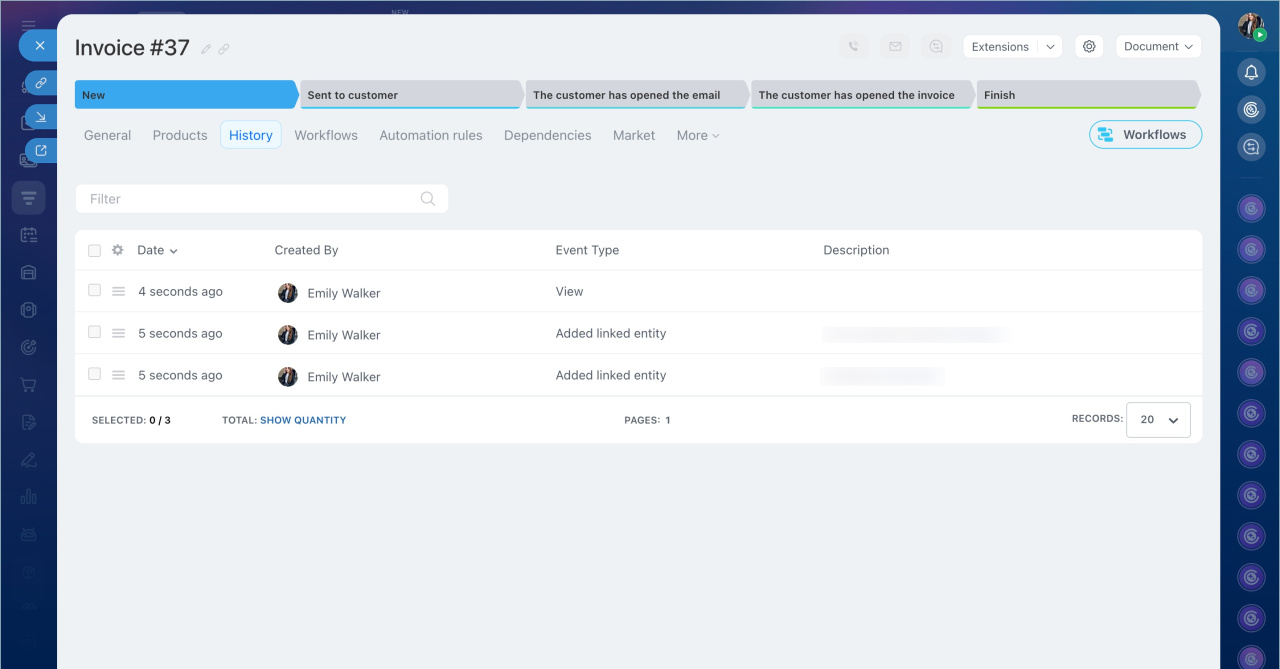Open the row menu for the View event
1280x669 pixels.
click(118, 292)
